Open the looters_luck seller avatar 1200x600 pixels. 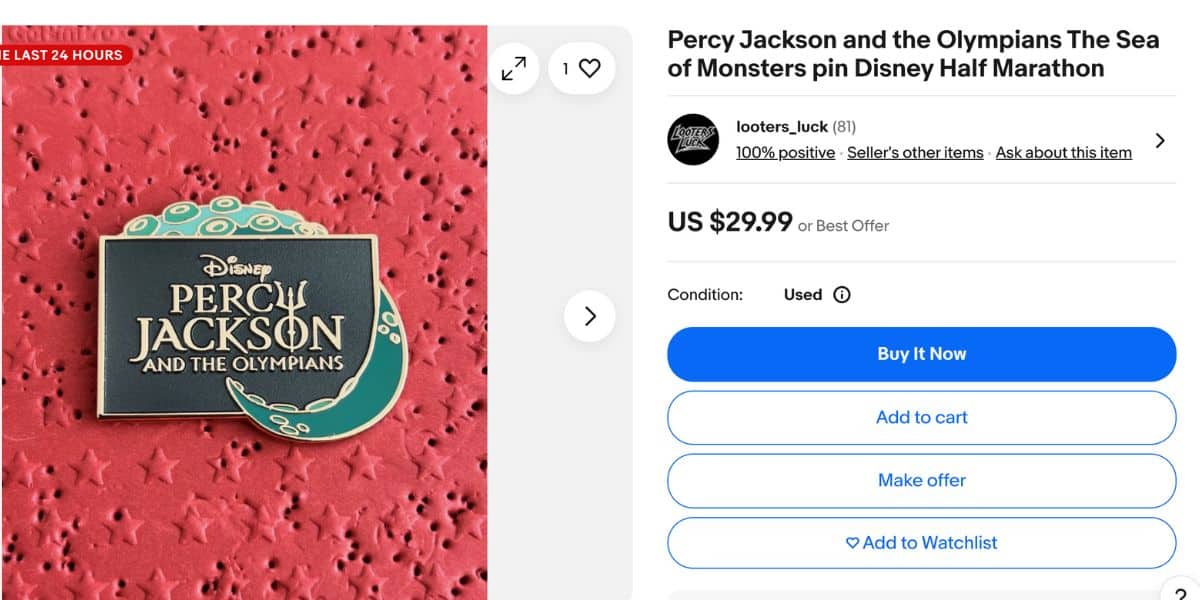pos(693,139)
